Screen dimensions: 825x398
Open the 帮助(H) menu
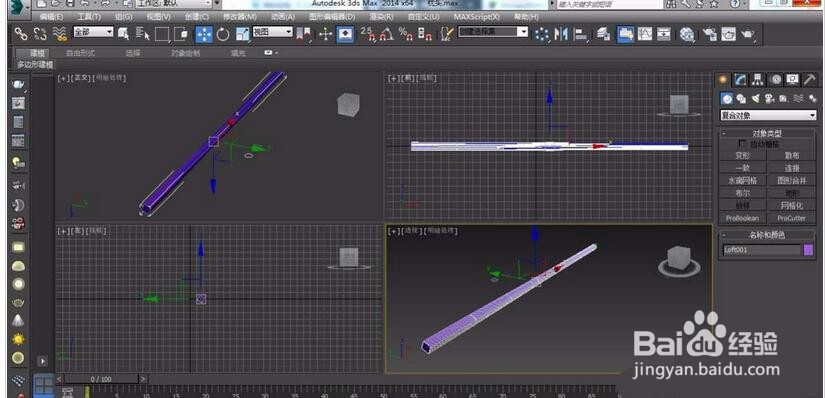tap(526, 17)
